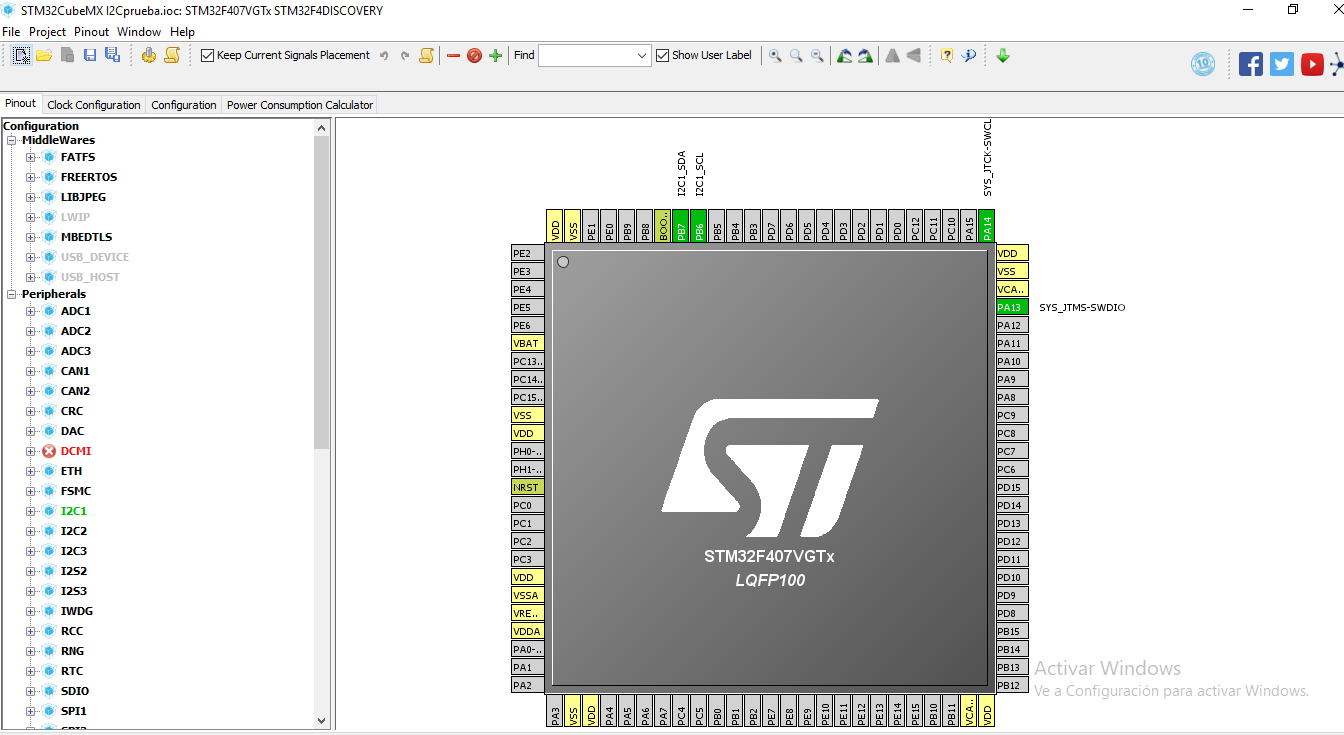Collapse the MiddleWares tree section

click(12, 140)
